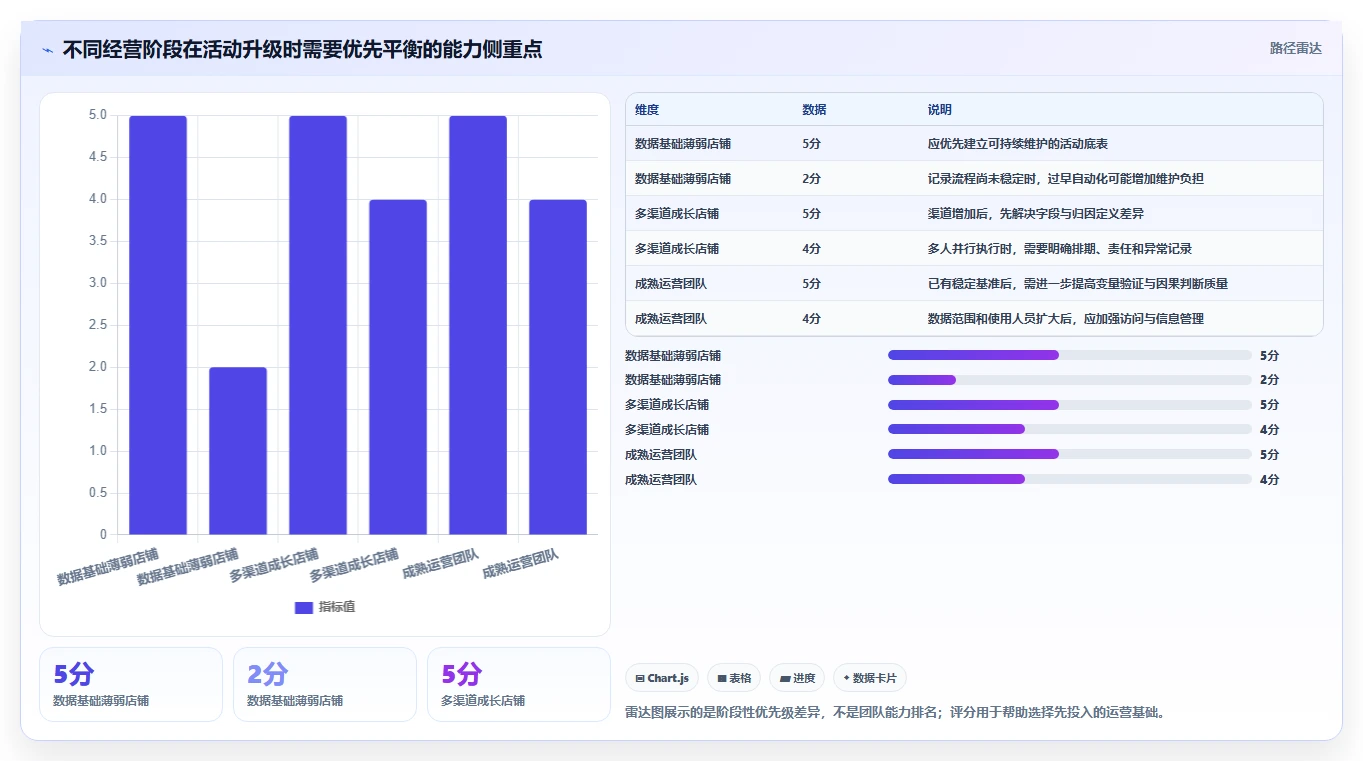
Task: Select the 进度 tag
Action: pos(797,678)
